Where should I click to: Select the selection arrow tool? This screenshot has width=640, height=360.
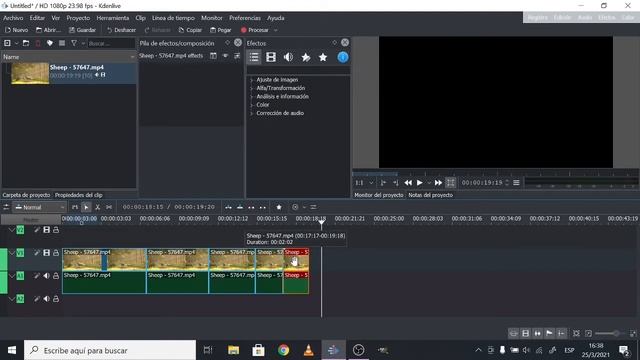pos(86,207)
